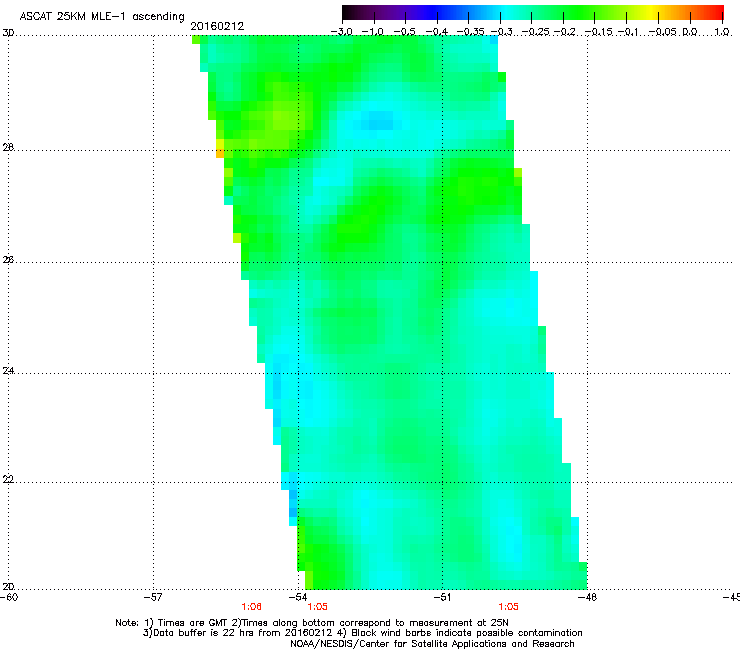Click the colorbar label '-0.5'
This screenshot has width=740, height=650.
click(x=404, y=32)
